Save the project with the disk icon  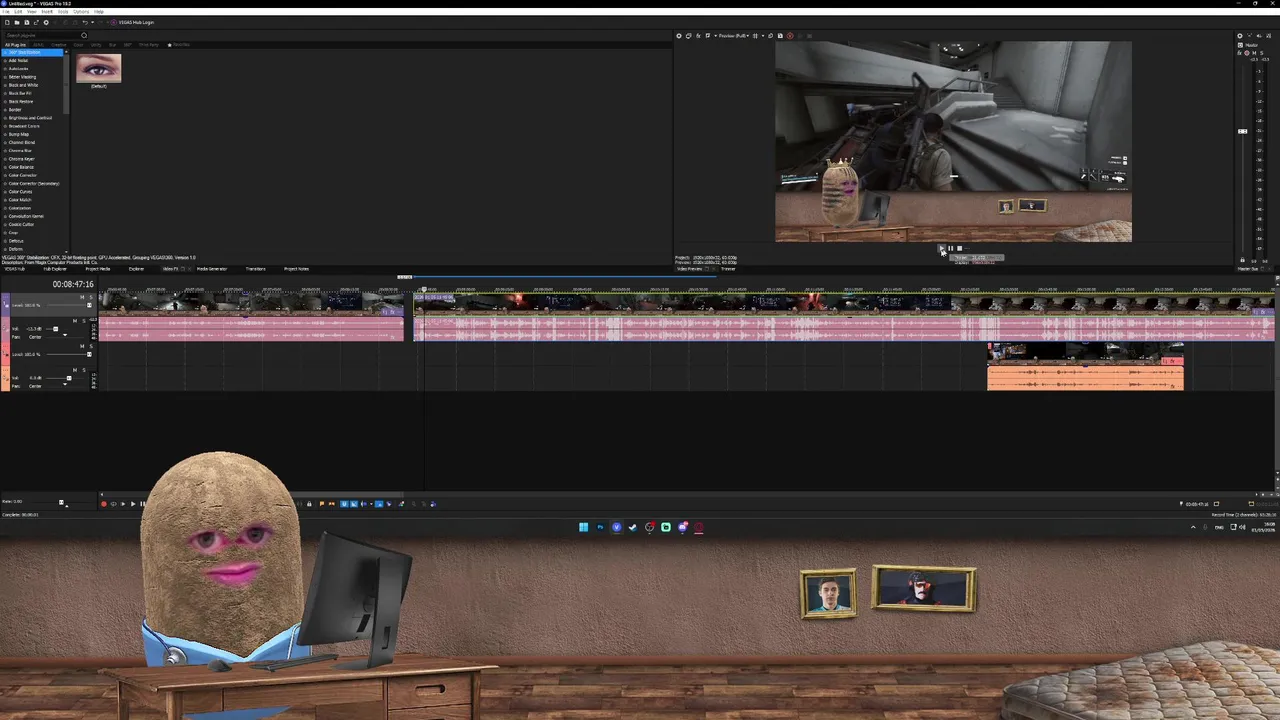tap(27, 22)
